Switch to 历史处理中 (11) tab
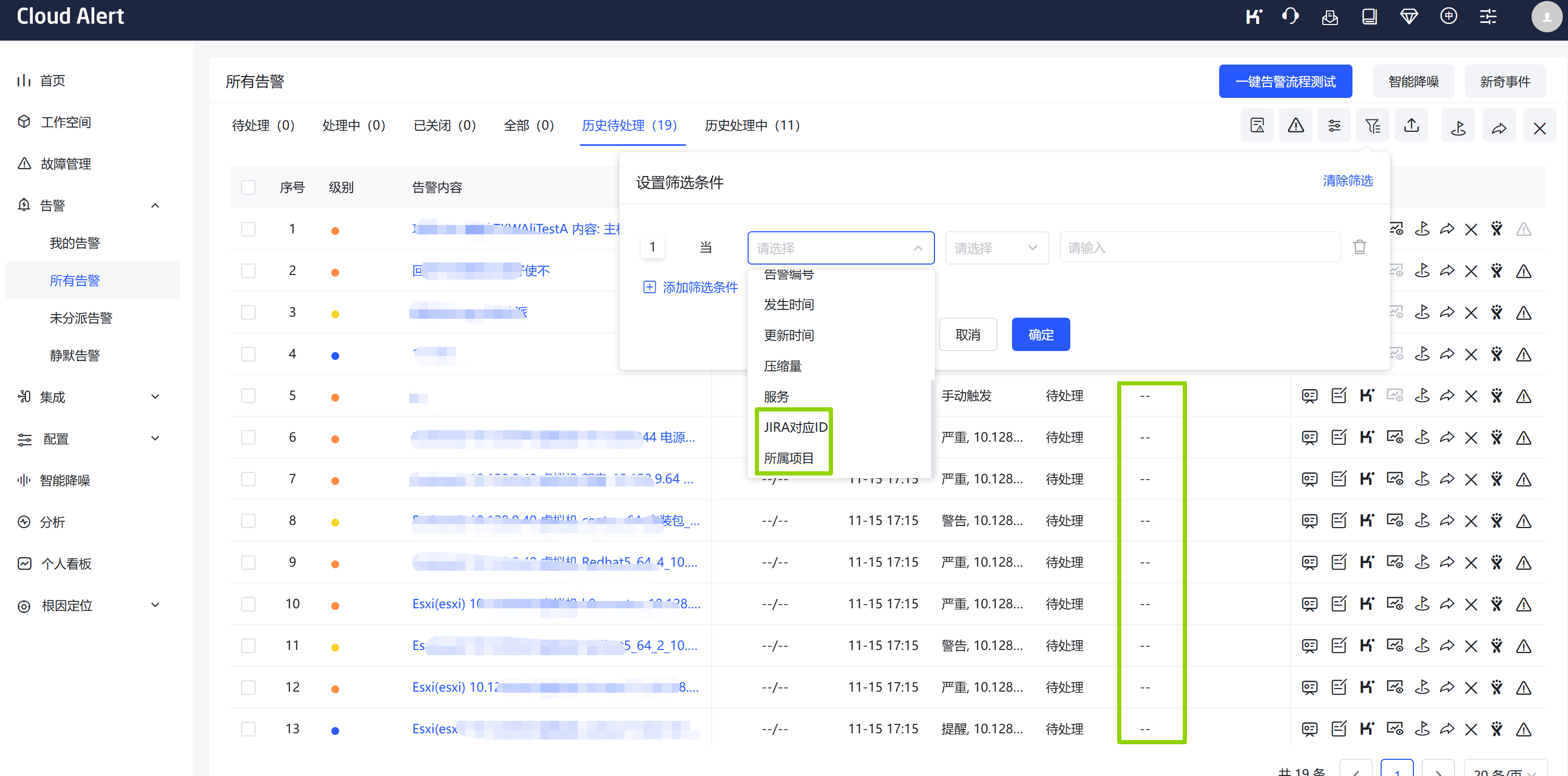Image resolution: width=1568 pixels, height=776 pixels. (x=752, y=126)
